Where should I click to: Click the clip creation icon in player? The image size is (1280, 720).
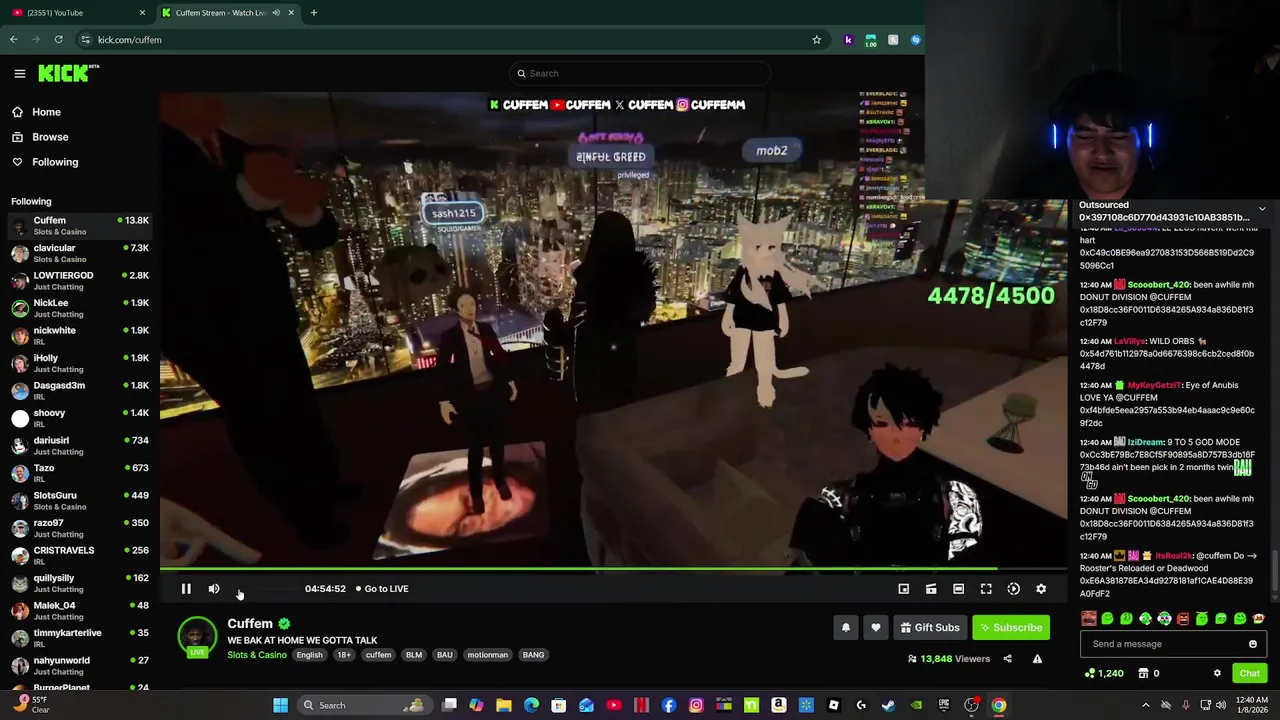pos(931,589)
